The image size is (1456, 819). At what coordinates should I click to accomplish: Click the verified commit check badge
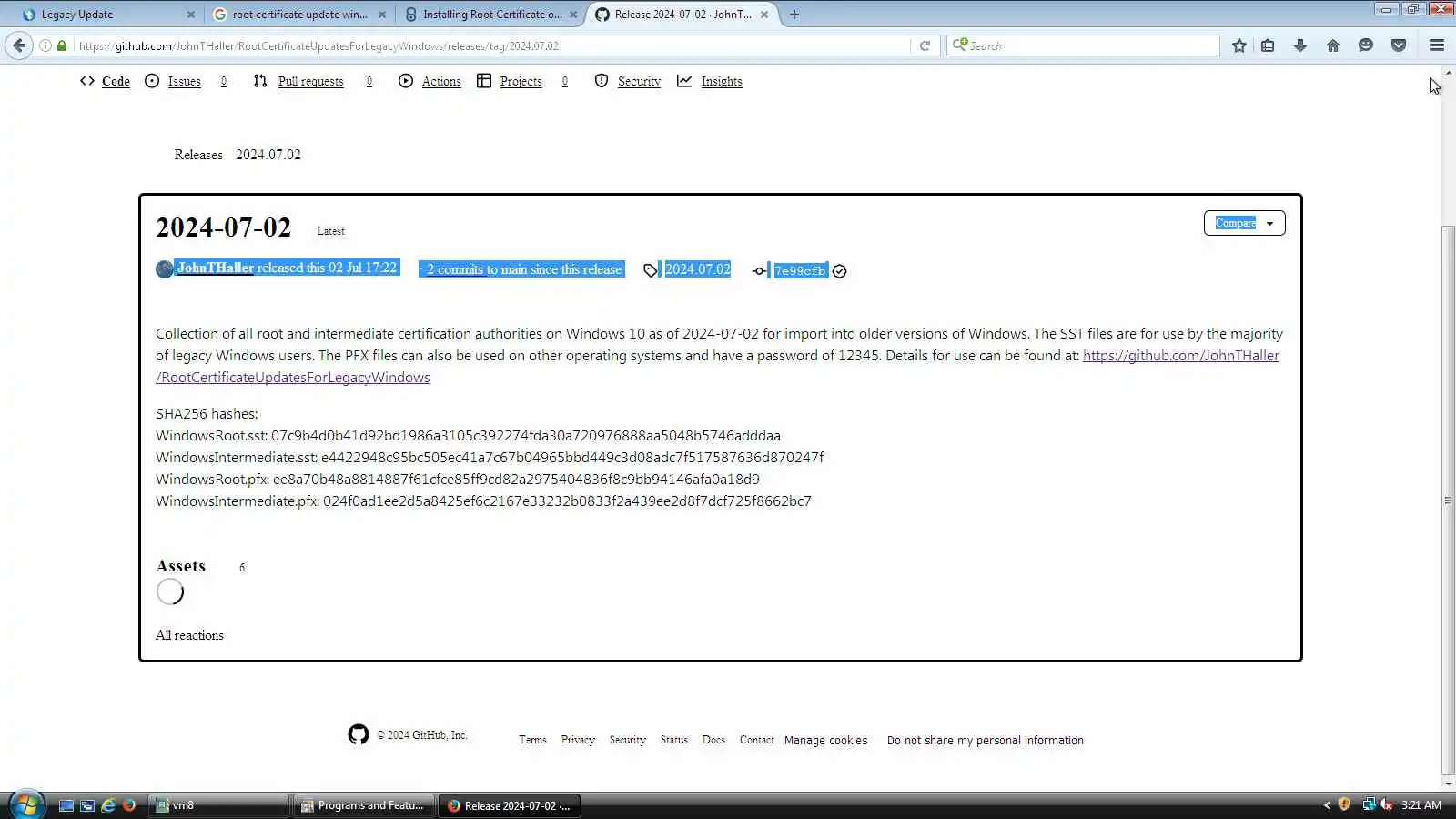click(839, 271)
